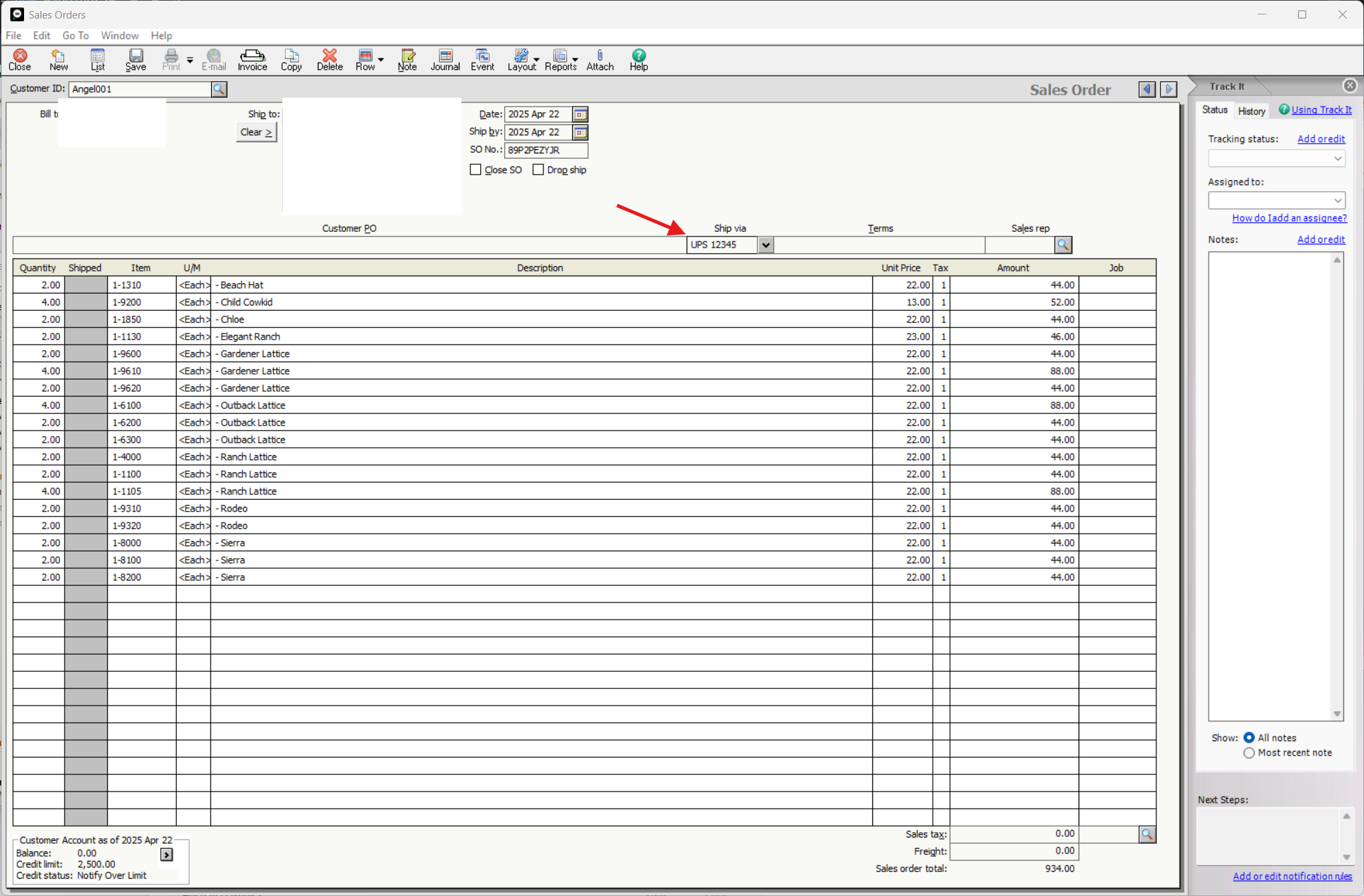The height and width of the screenshot is (896, 1364).
Task: Expand the Layout dropdown arrow
Action: coord(537,60)
